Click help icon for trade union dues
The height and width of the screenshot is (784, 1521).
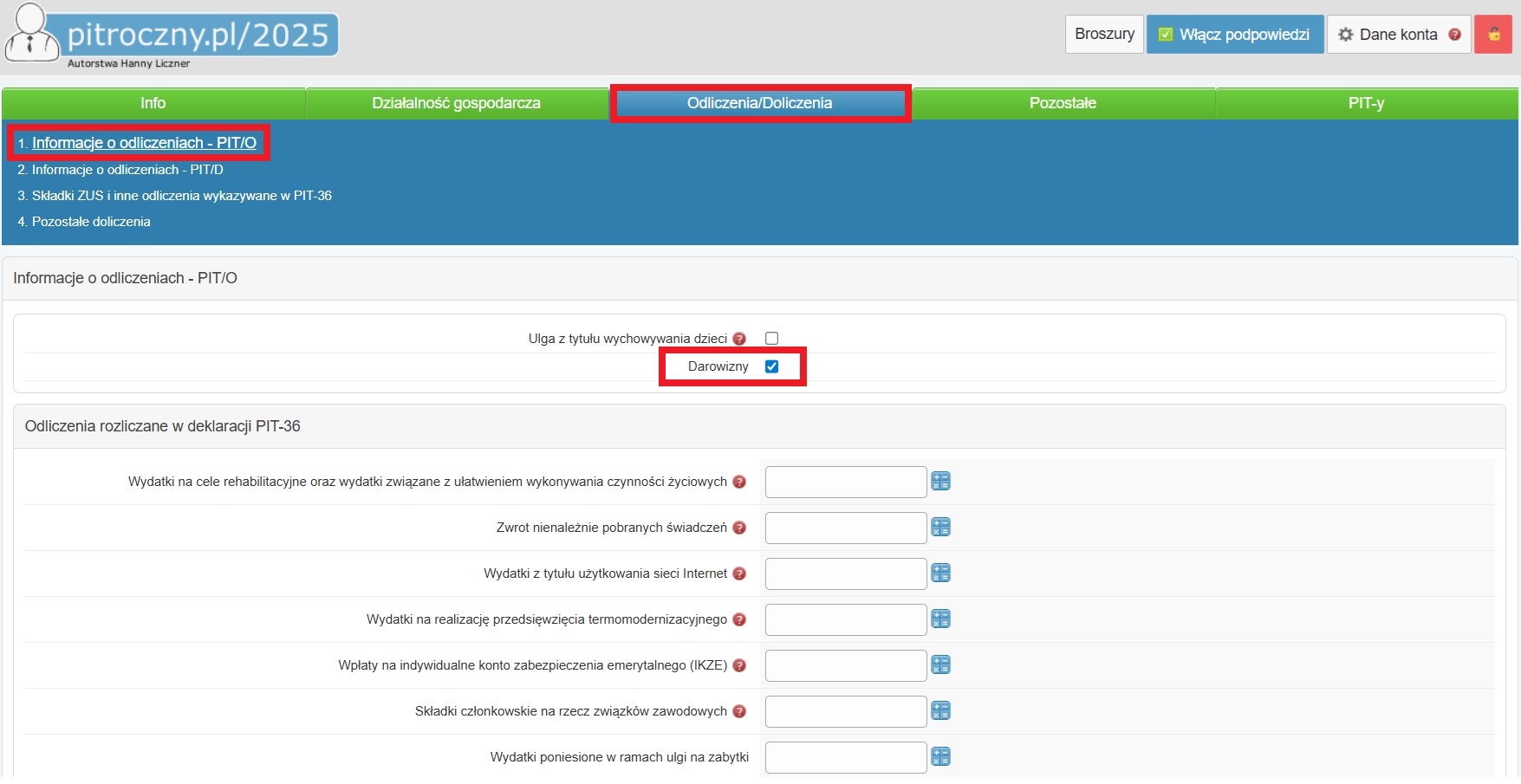click(739, 711)
